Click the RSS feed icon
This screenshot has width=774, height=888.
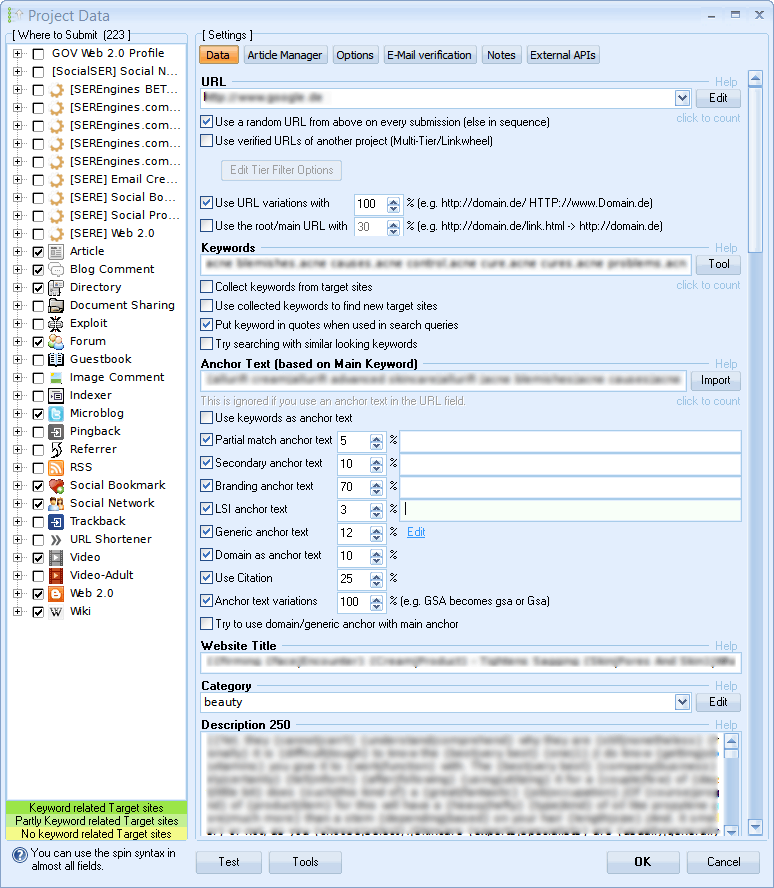pos(56,467)
